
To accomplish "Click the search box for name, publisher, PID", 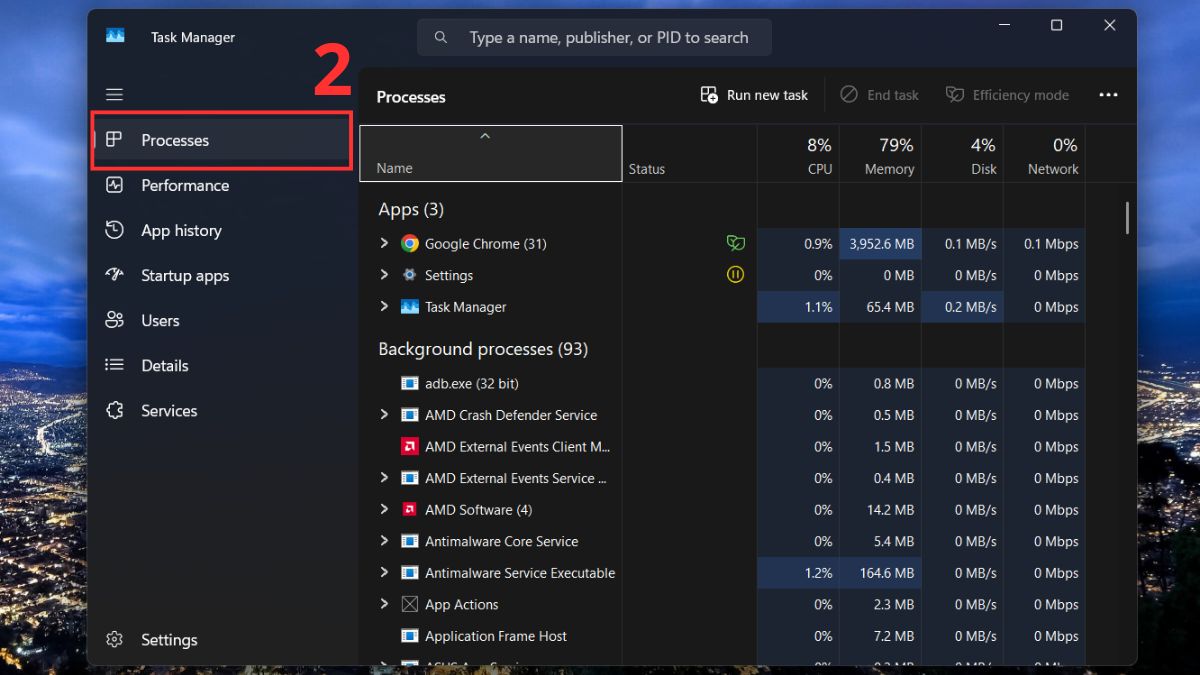I will point(594,38).
